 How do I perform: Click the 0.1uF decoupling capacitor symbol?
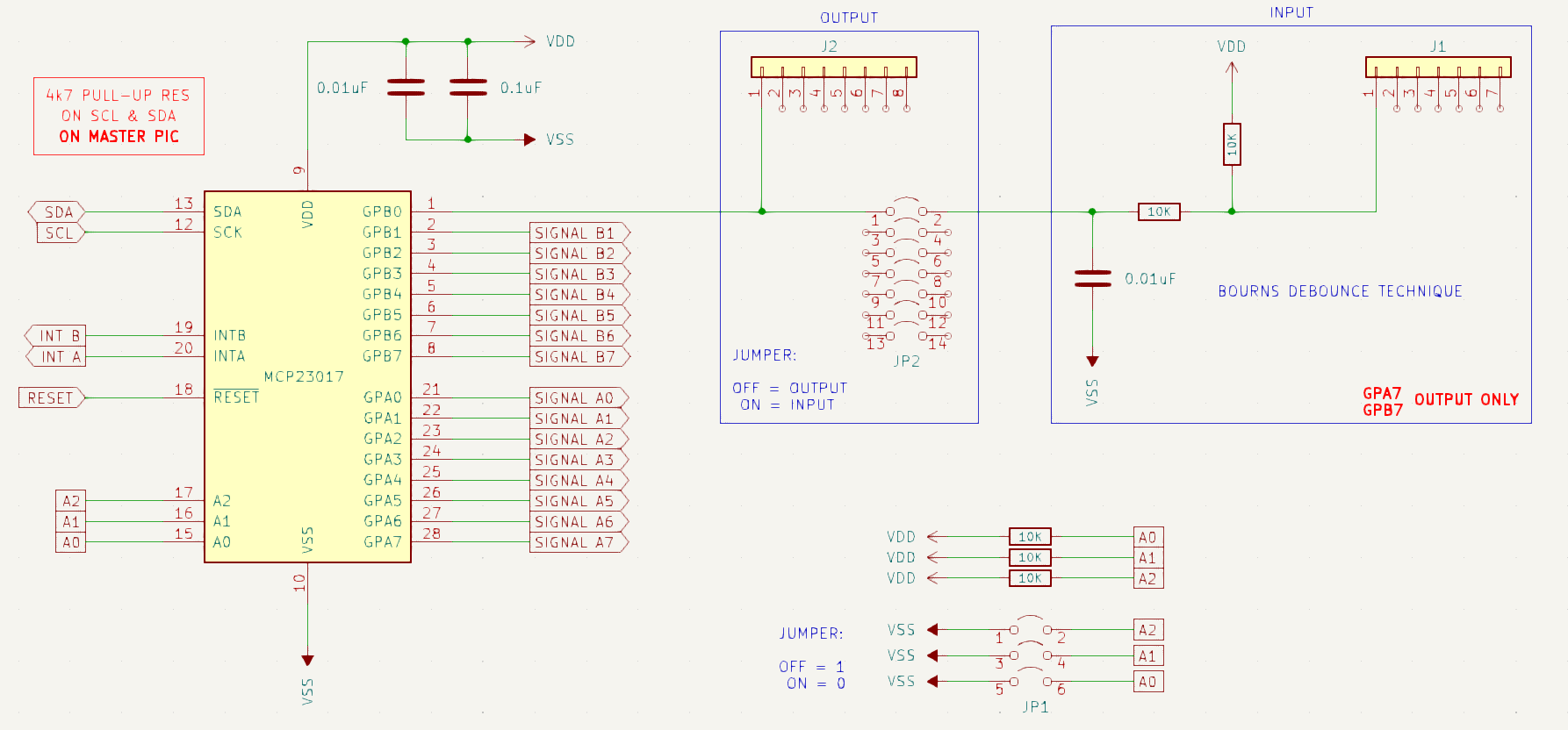click(x=467, y=87)
